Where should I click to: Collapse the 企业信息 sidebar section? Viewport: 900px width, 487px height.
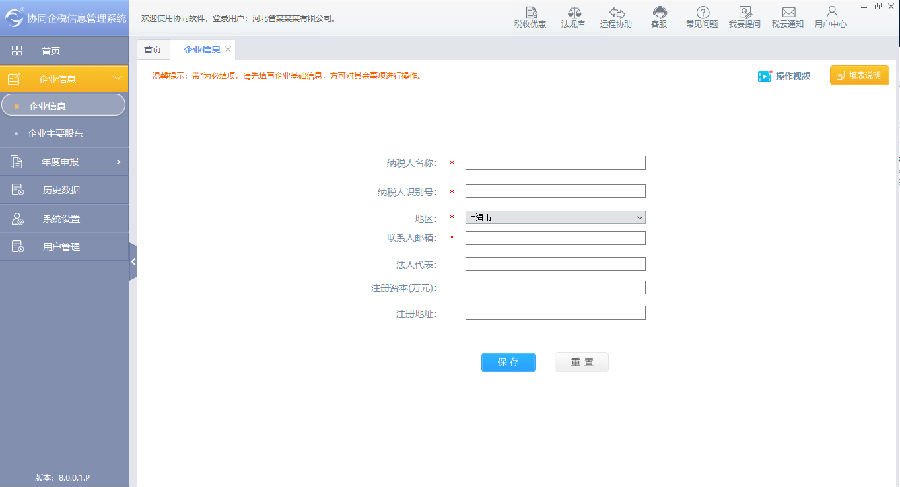coord(64,79)
